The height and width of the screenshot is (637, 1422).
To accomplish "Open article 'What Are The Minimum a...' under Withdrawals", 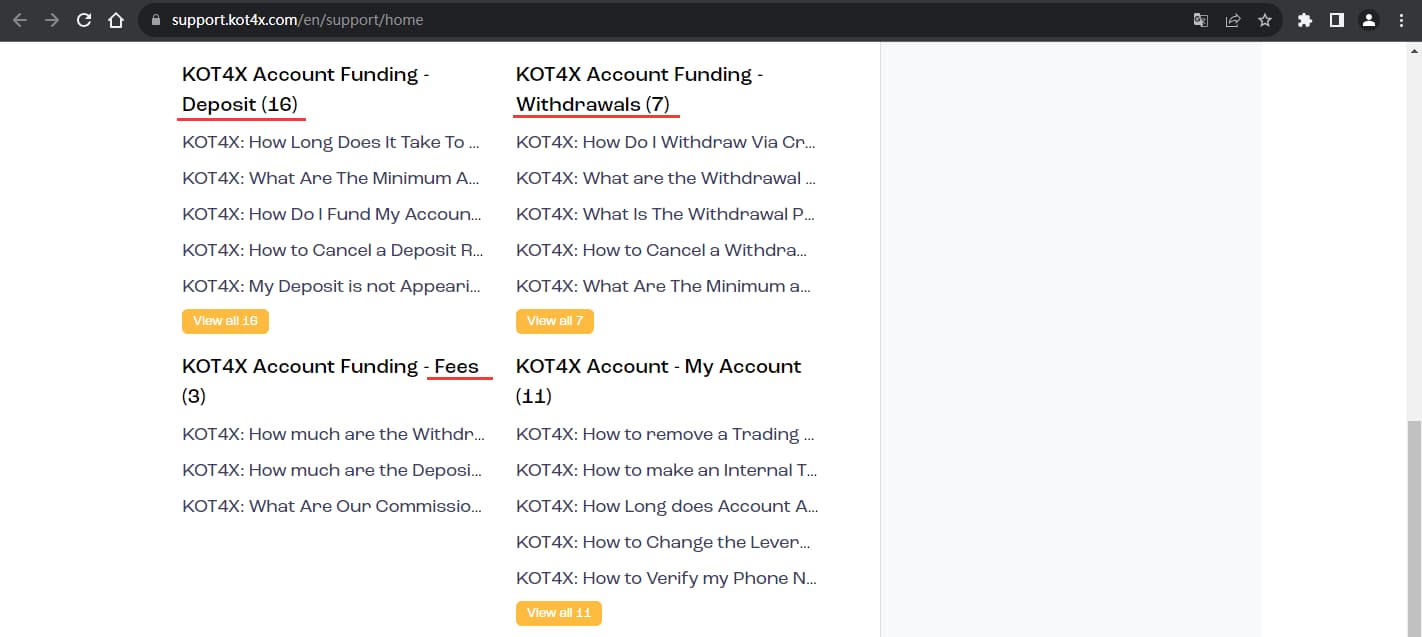I will click(x=664, y=286).
